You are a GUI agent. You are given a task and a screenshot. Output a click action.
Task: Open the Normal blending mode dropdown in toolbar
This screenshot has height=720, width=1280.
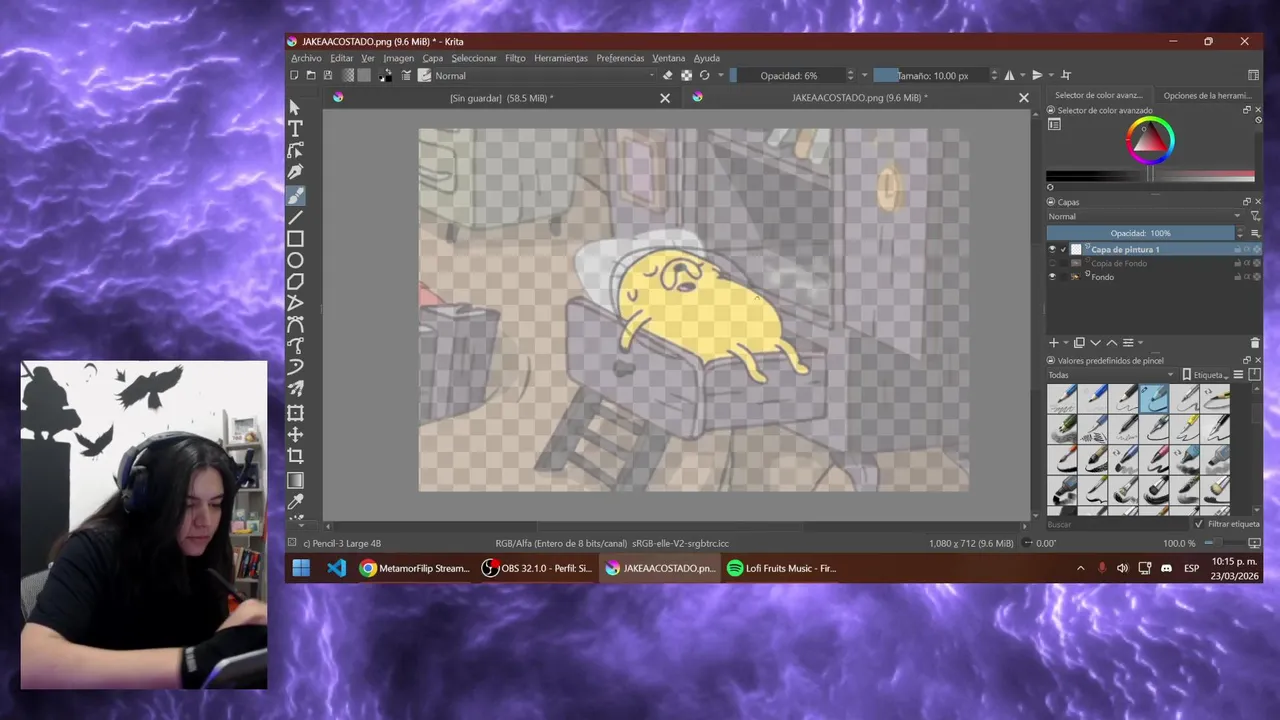pos(544,75)
